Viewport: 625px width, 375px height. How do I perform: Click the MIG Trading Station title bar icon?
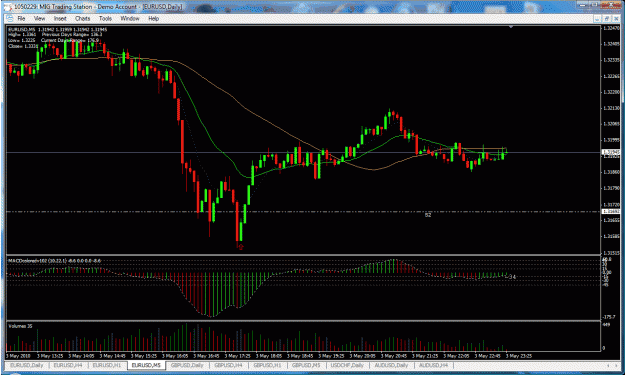9,7
